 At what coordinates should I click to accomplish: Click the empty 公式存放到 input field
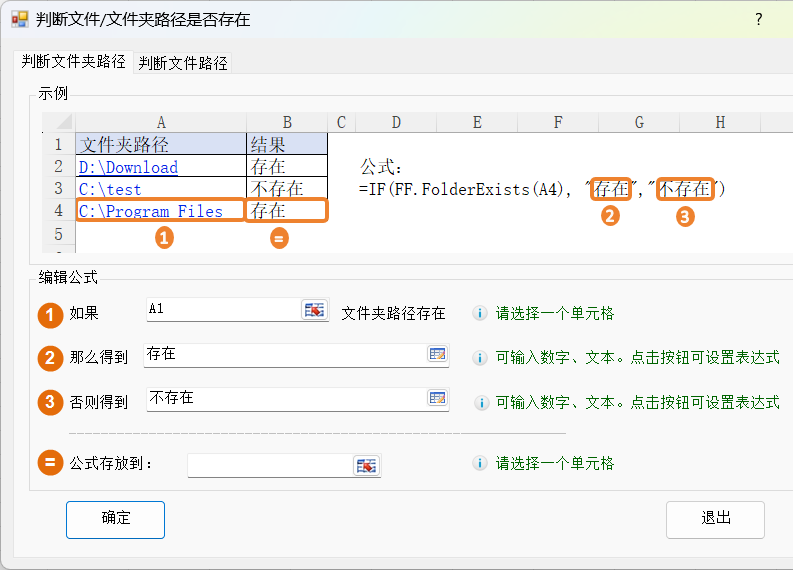coord(269,466)
